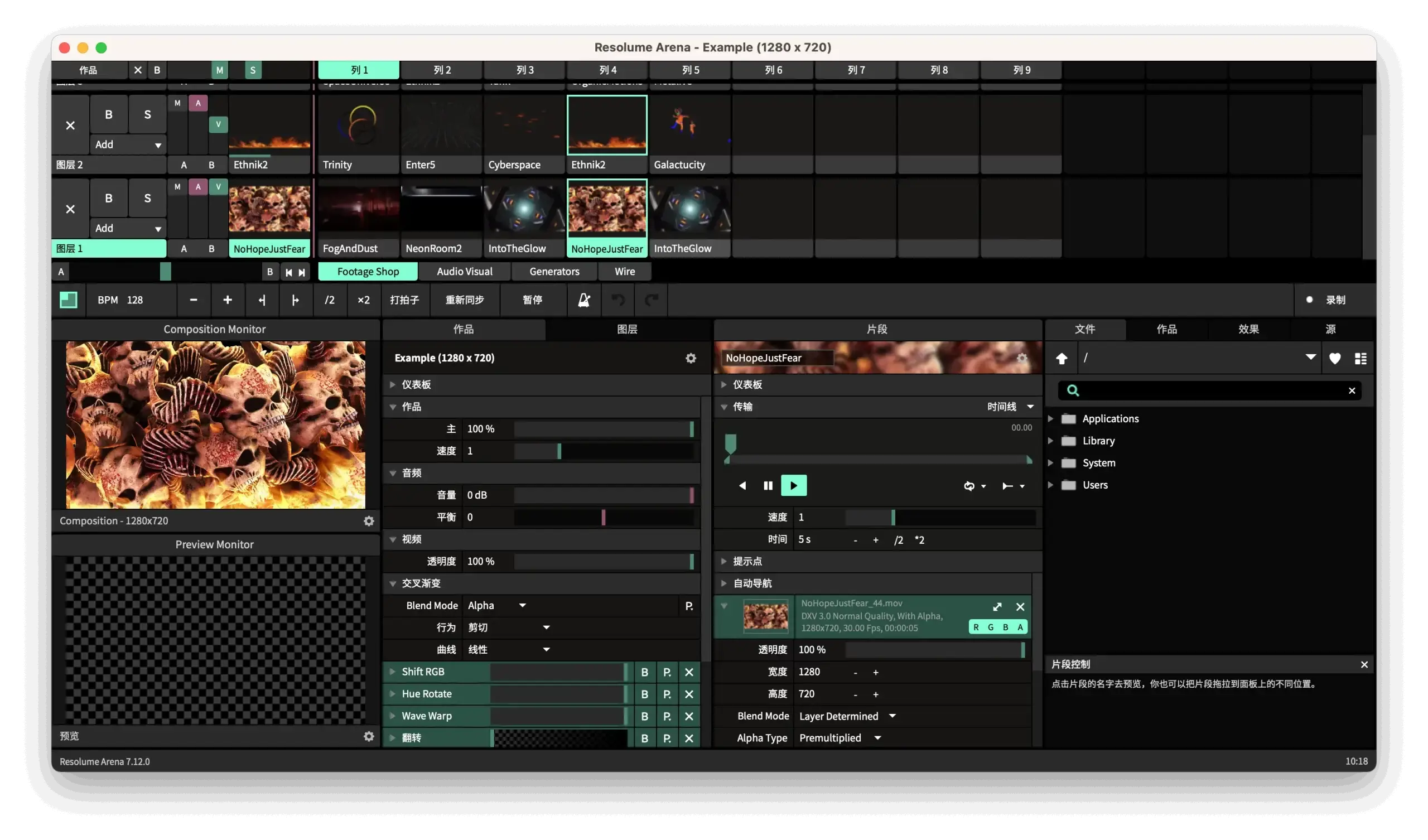The image size is (1428, 840).
Task: Select the Audio Visual deck tab
Action: click(465, 272)
